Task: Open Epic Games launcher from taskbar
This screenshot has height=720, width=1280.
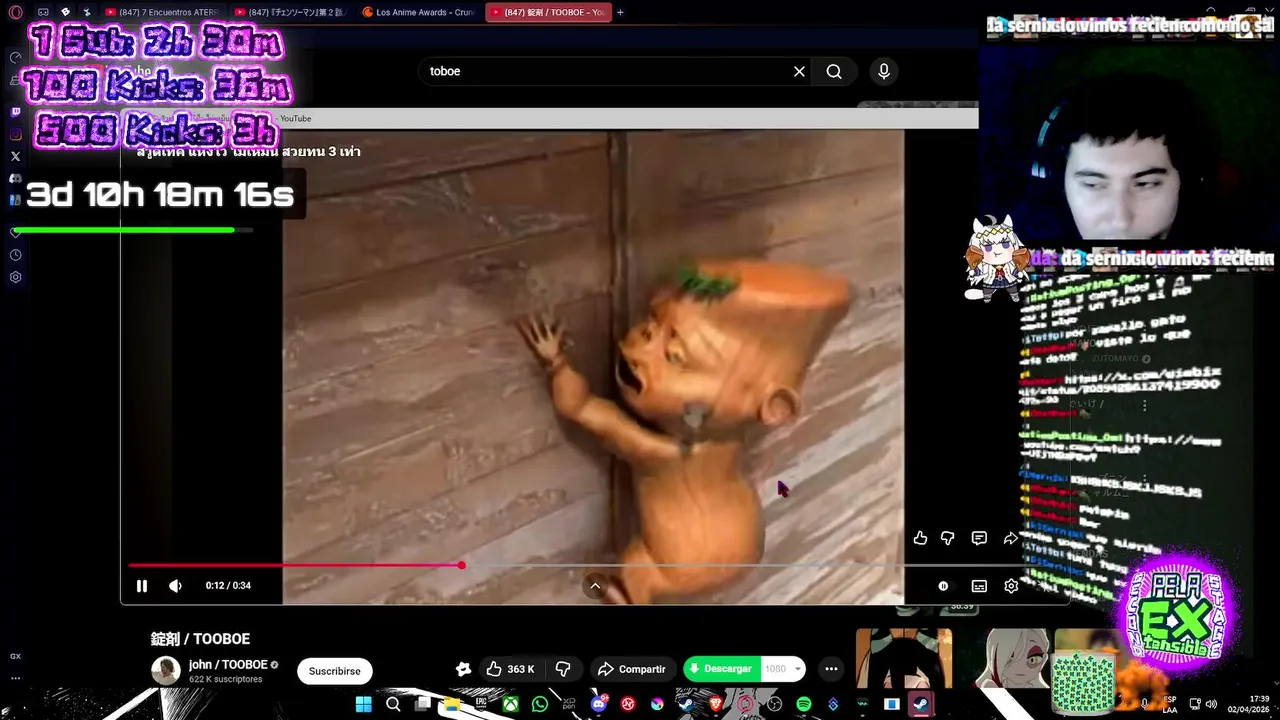Action: coord(481,704)
